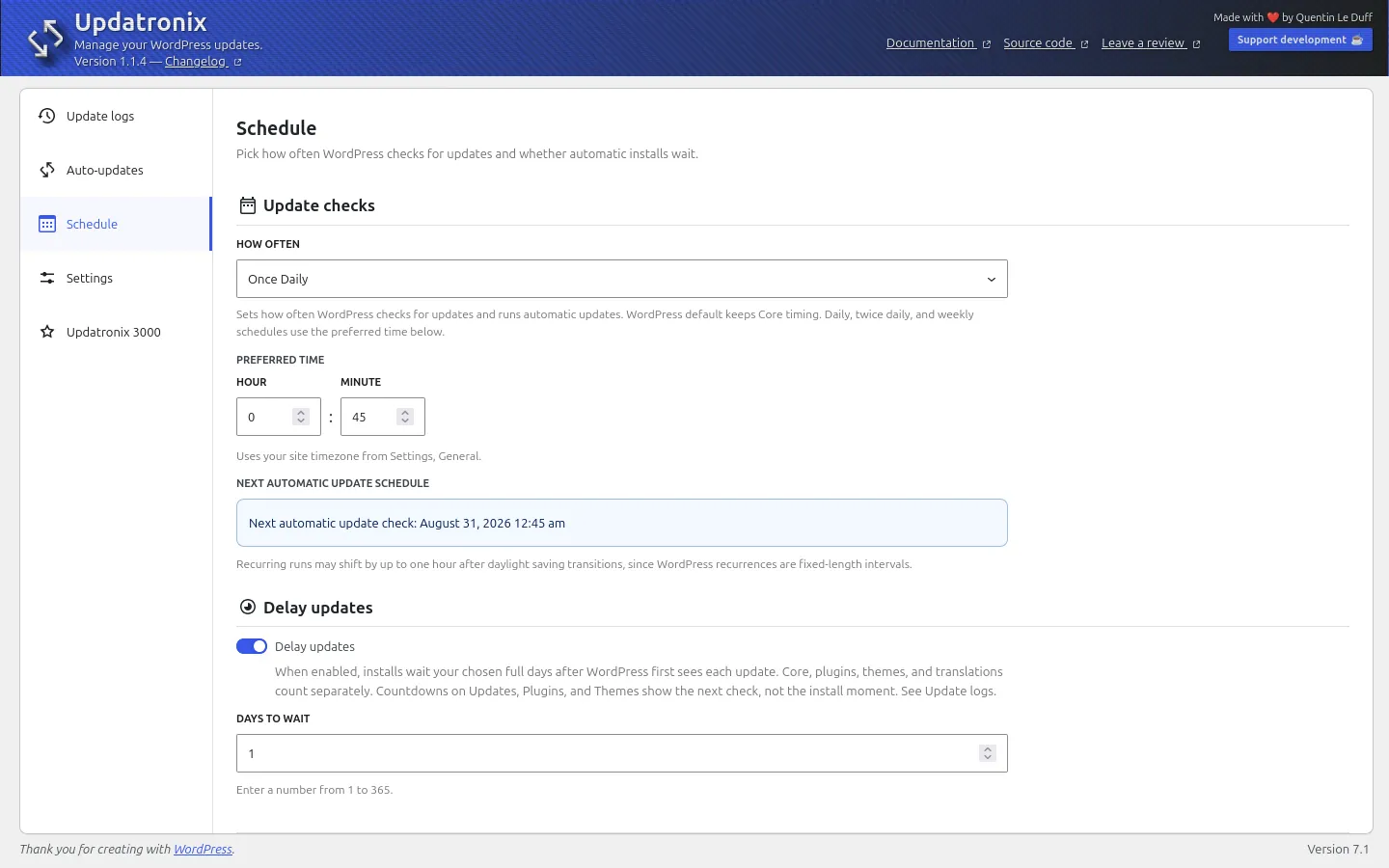Click the PREFERRED TIME label
The width and height of the screenshot is (1389, 868).
tap(281, 360)
